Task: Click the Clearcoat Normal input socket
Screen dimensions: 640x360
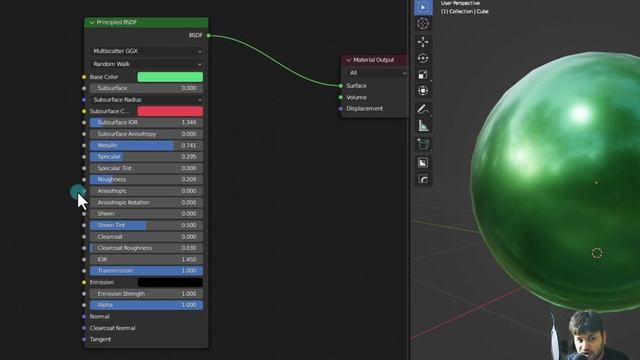Action: (84, 328)
